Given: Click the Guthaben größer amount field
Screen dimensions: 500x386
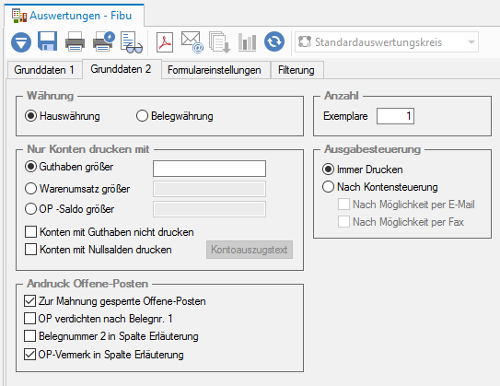Looking at the screenshot, I should click(x=209, y=168).
